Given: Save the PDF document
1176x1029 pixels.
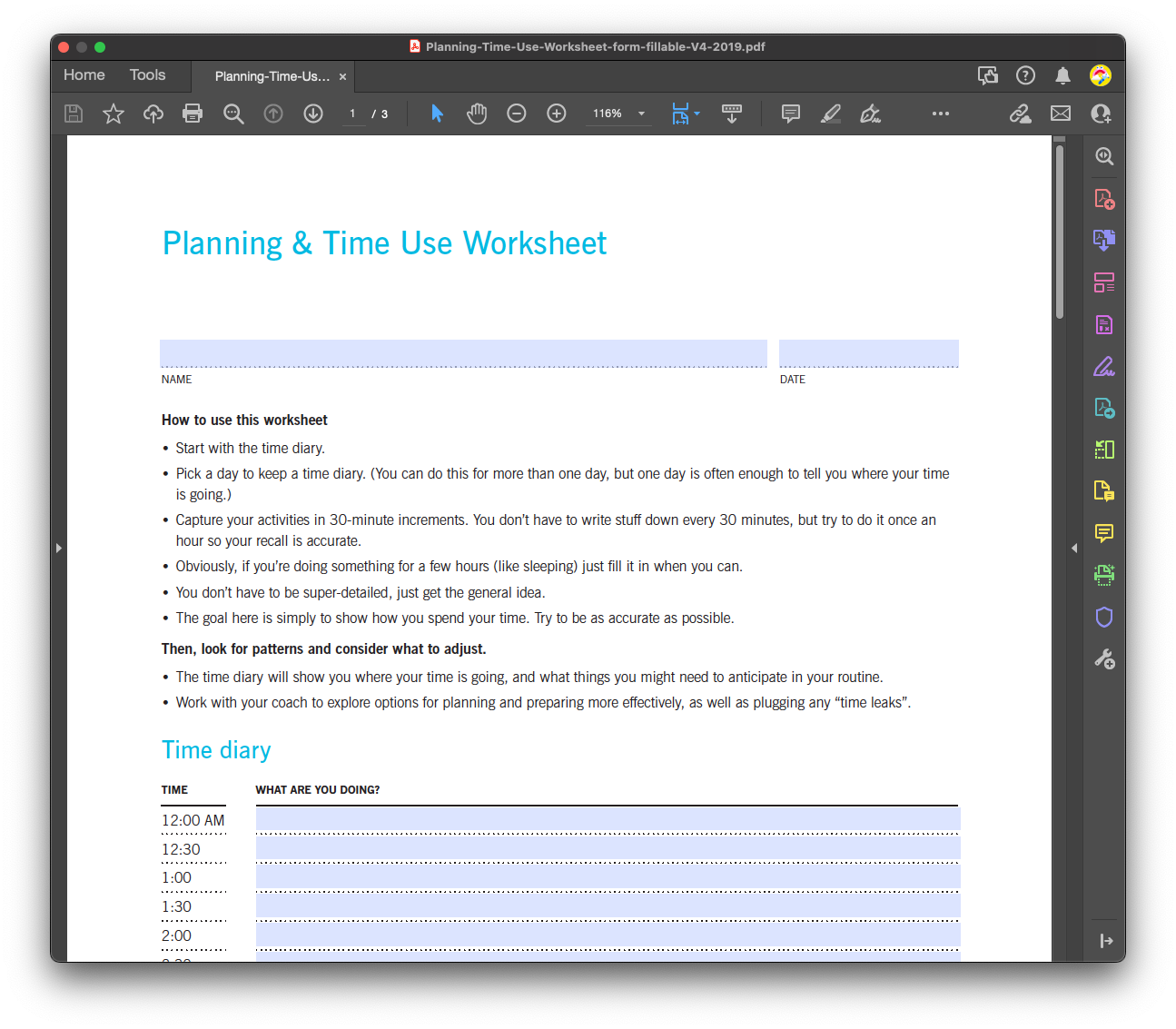Looking at the screenshot, I should click(74, 114).
